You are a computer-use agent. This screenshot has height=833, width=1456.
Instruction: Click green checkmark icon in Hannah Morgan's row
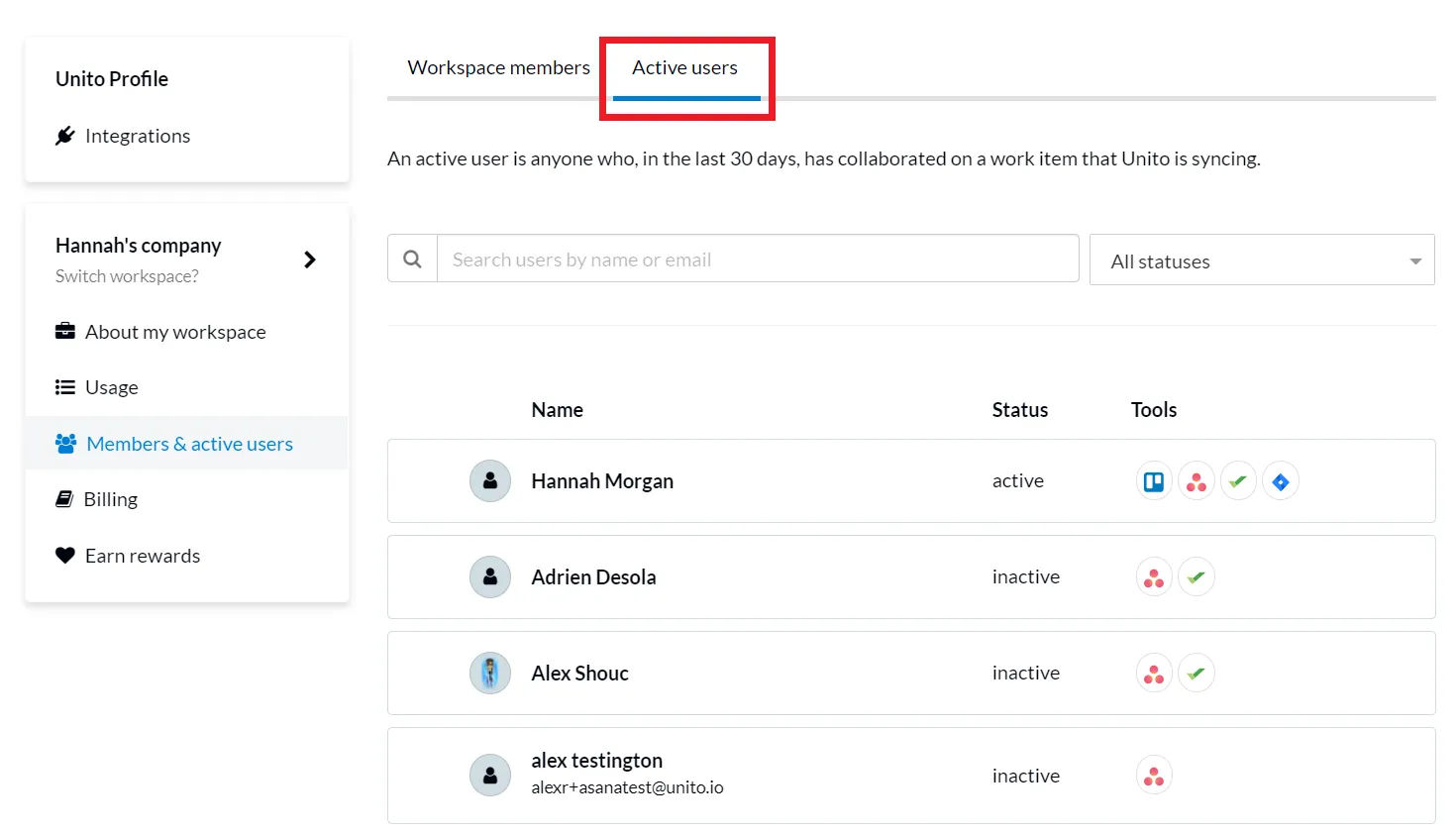click(1238, 481)
